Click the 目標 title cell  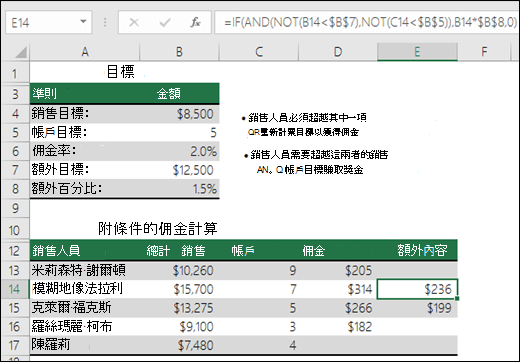121,72
